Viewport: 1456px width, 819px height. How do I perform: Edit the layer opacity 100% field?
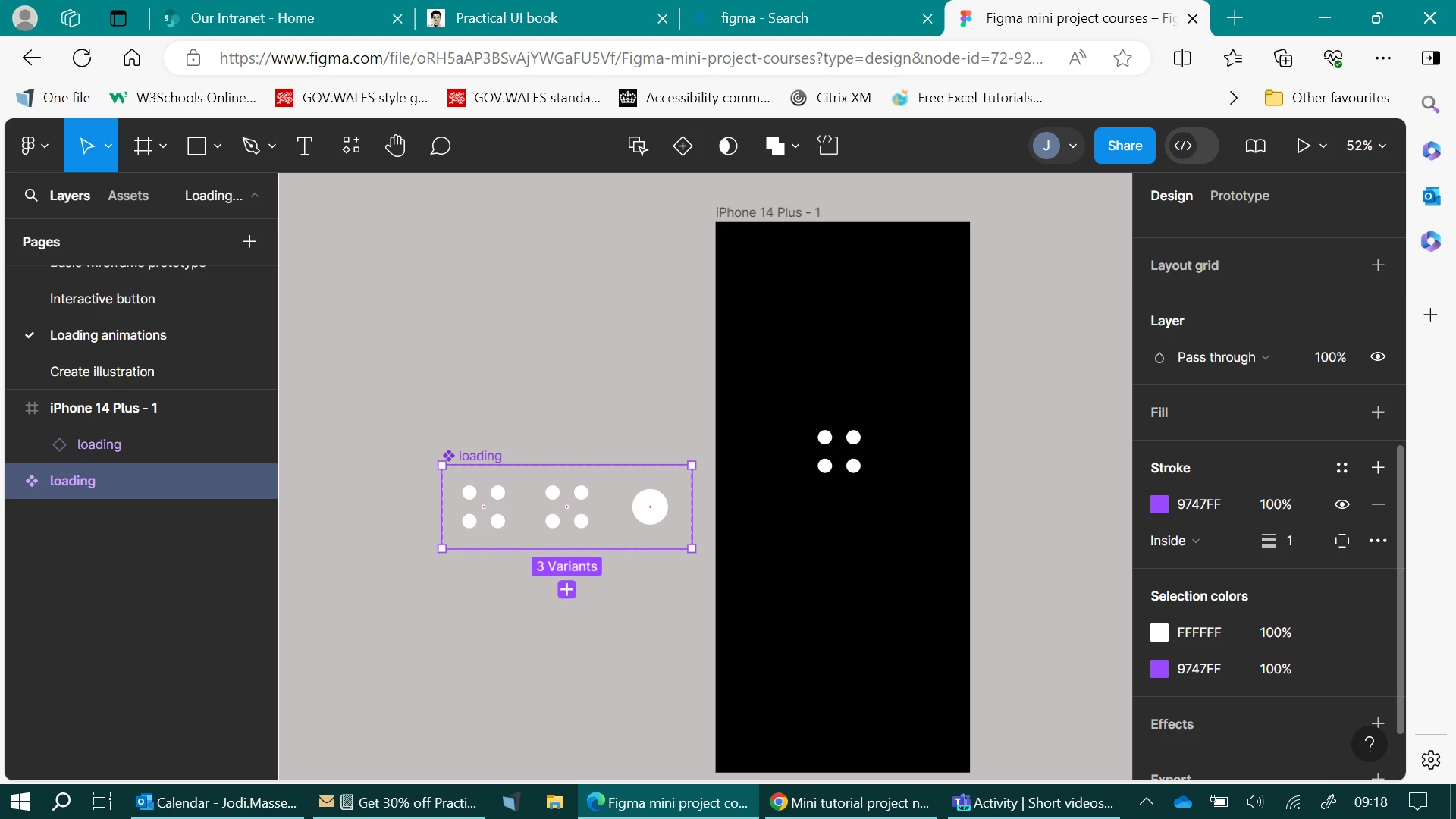pyautogui.click(x=1330, y=357)
